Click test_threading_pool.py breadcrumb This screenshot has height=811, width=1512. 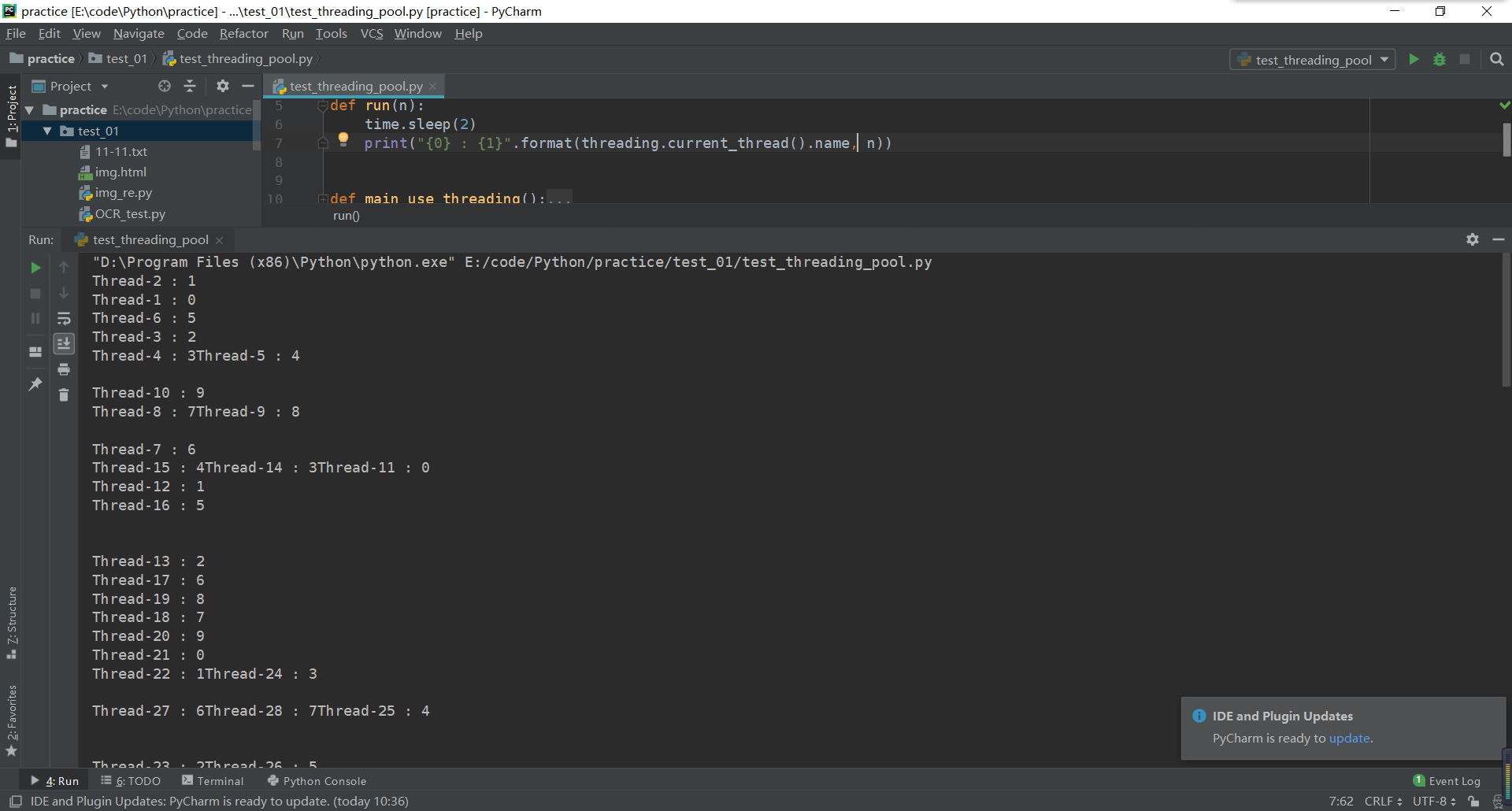(238, 59)
